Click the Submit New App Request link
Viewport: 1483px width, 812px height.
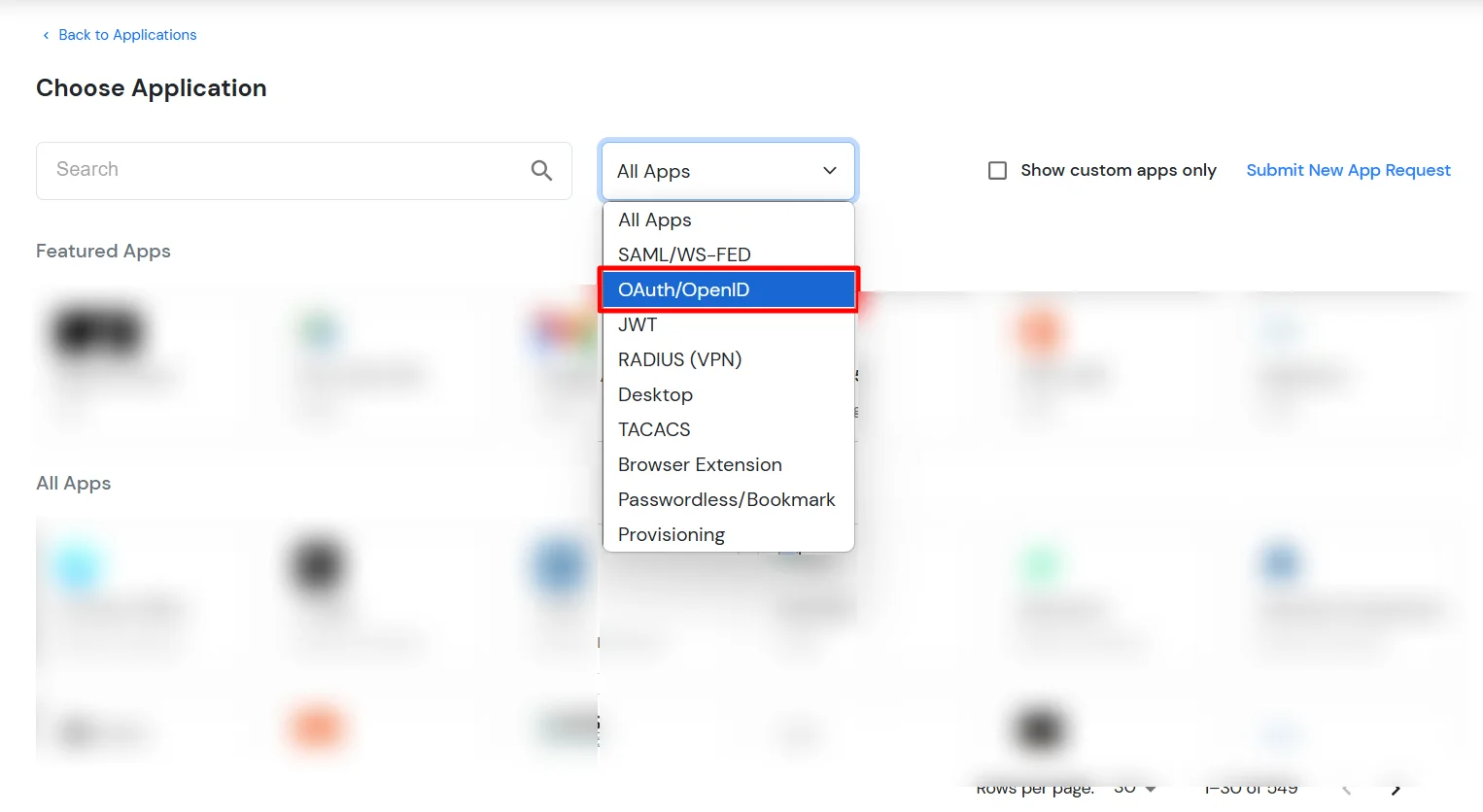pyautogui.click(x=1348, y=170)
